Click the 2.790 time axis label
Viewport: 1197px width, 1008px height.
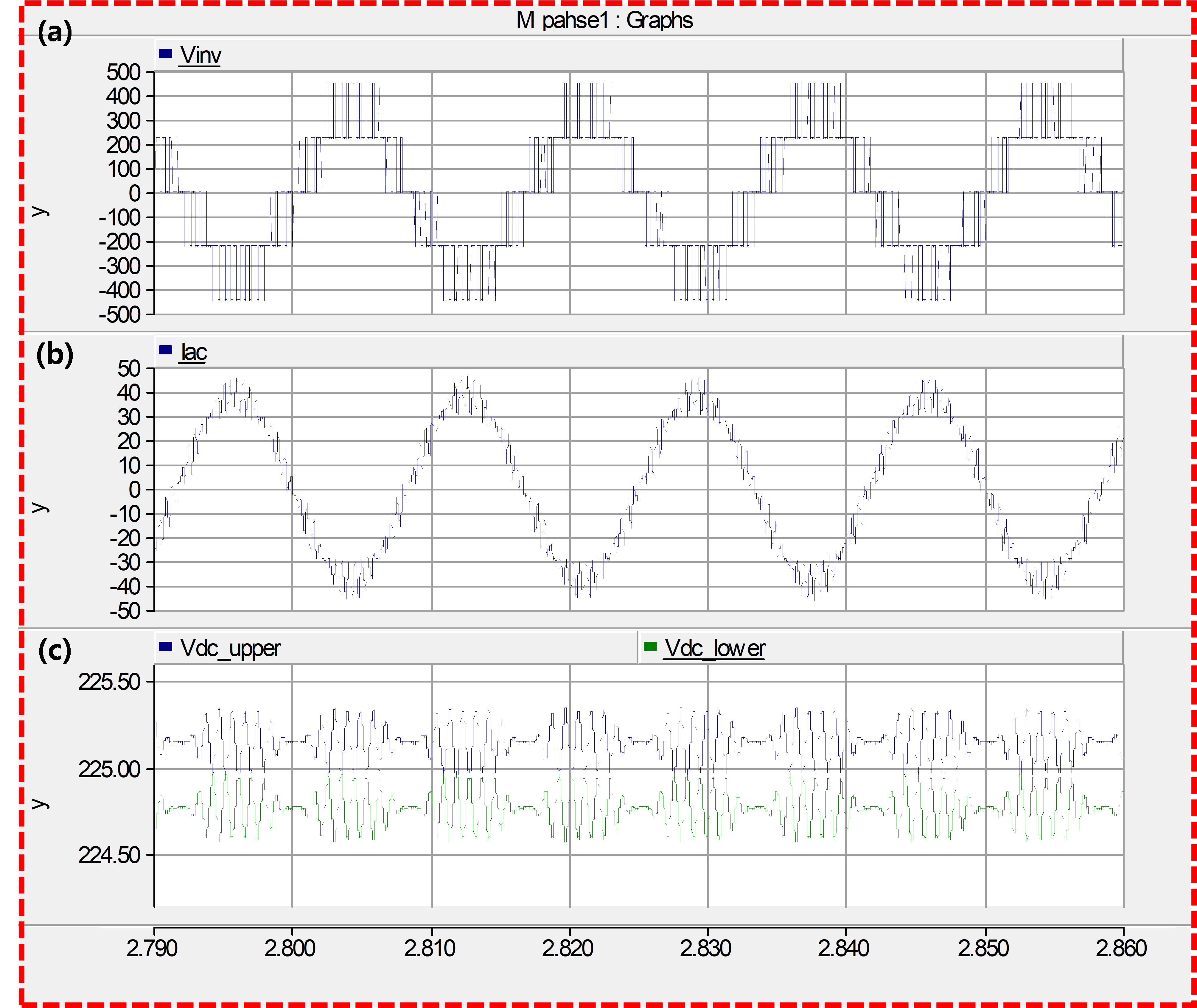pyautogui.click(x=152, y=948)
